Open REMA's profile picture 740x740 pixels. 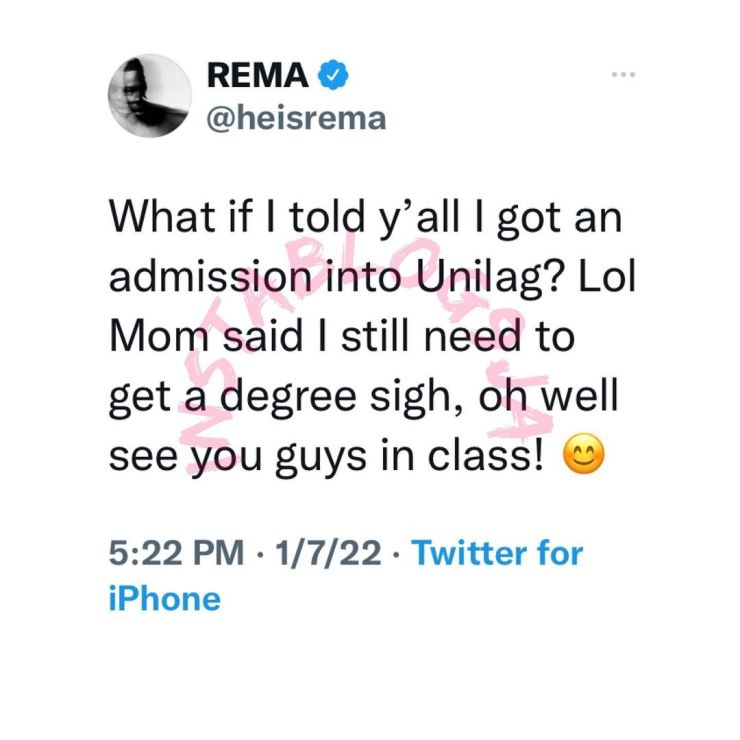click(149, 96)
